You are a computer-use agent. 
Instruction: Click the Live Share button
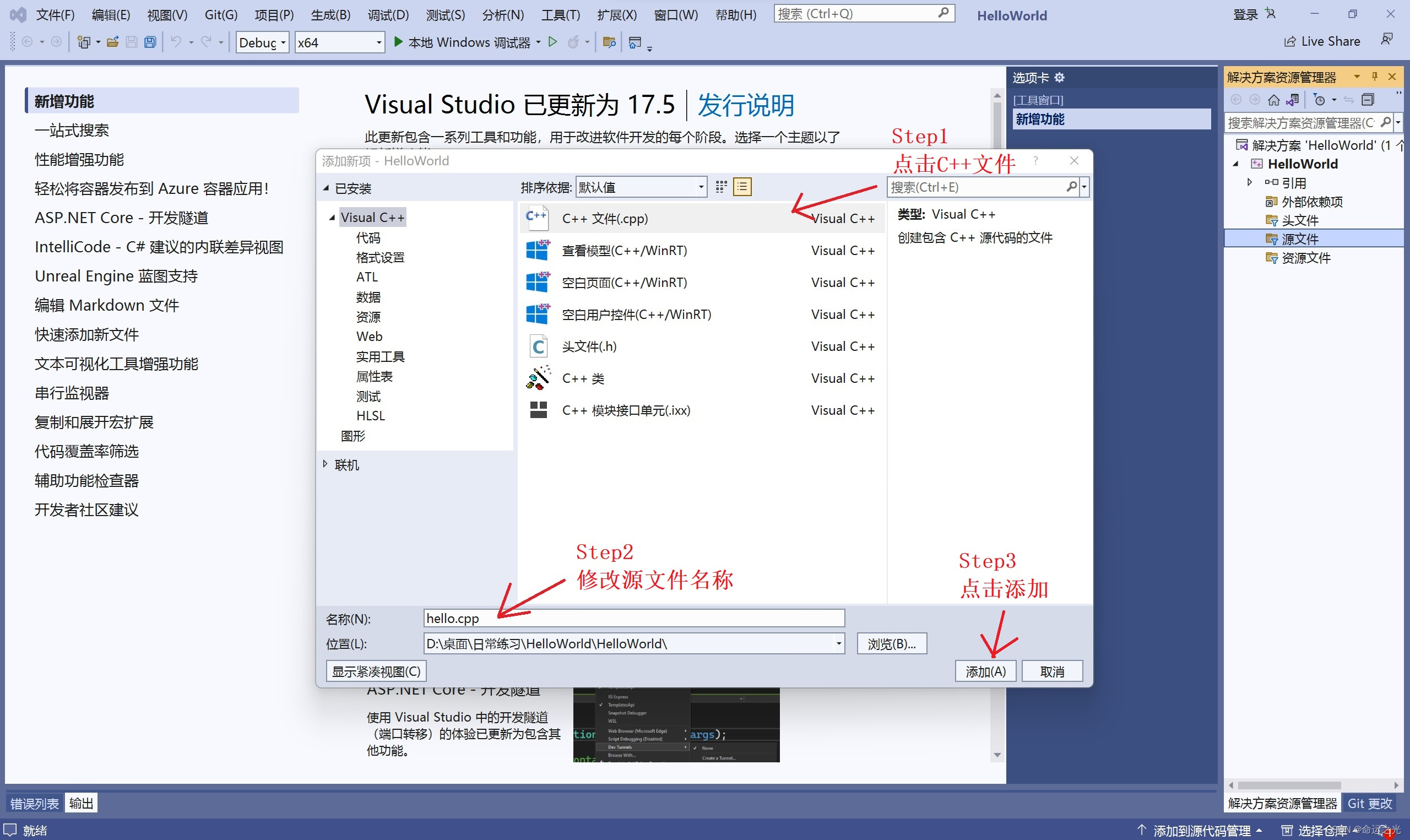pos(1322,41)
